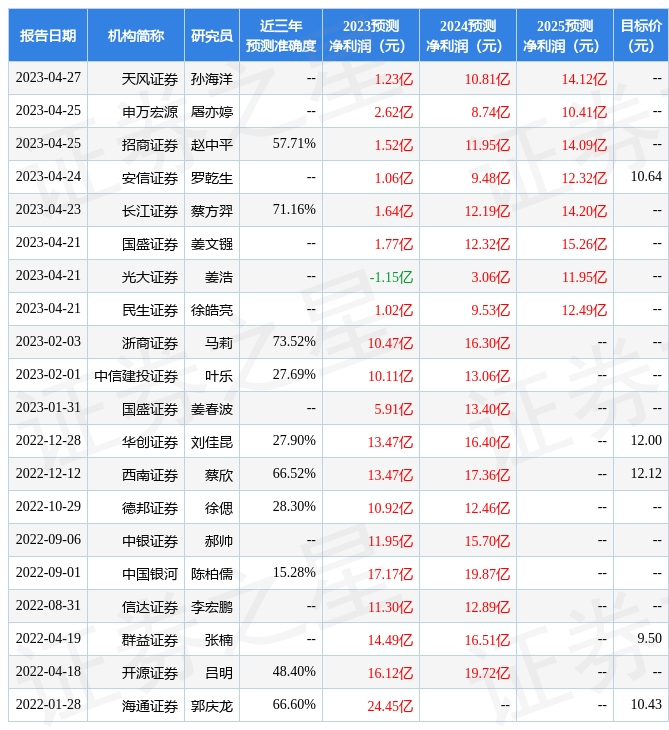
Task: Click analyst name 刘佳昆
Action: click(x=212, y=442)
